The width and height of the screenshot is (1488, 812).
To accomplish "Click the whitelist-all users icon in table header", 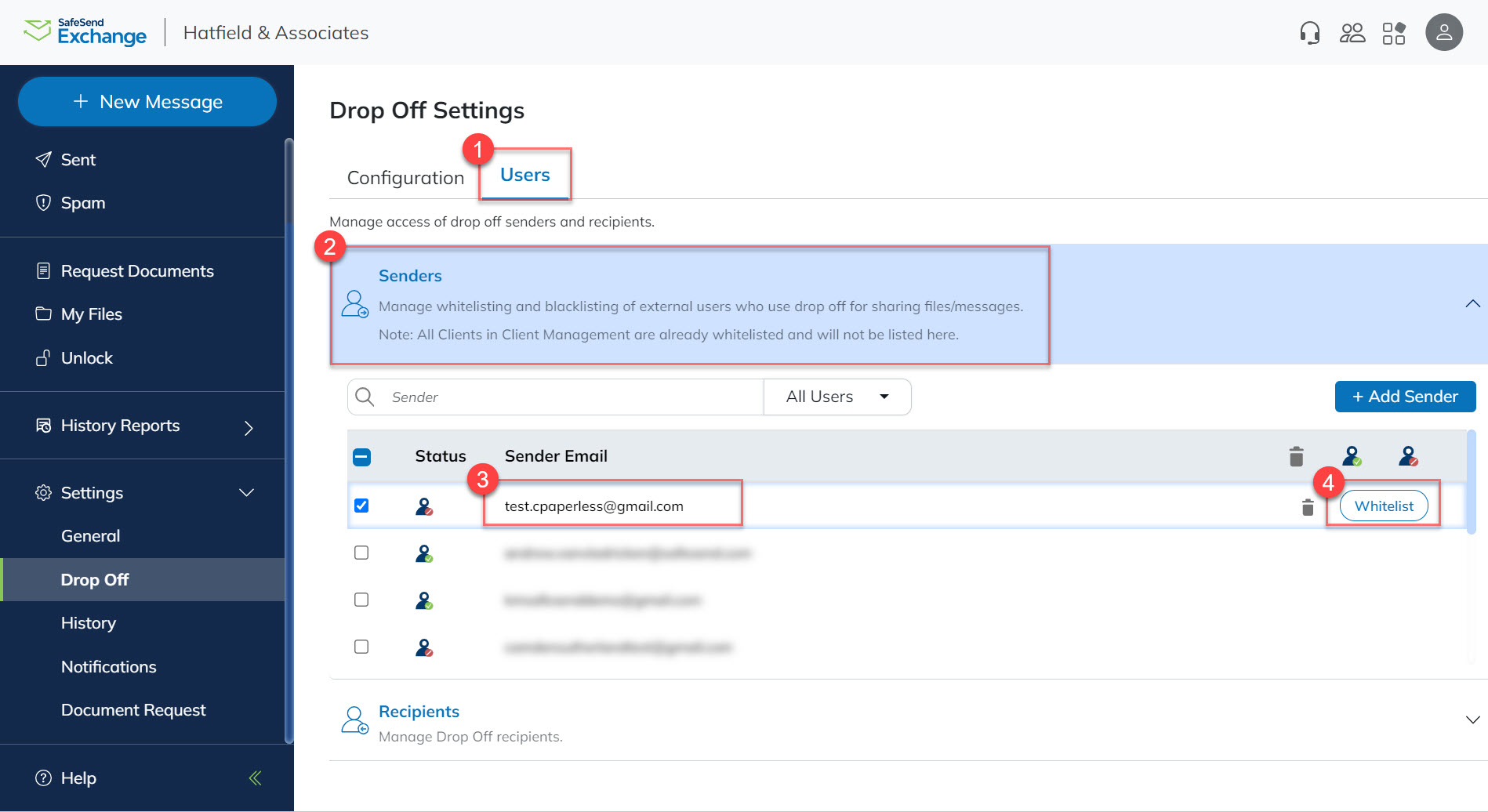I will pyautogui.click(x=1352, y=455).
